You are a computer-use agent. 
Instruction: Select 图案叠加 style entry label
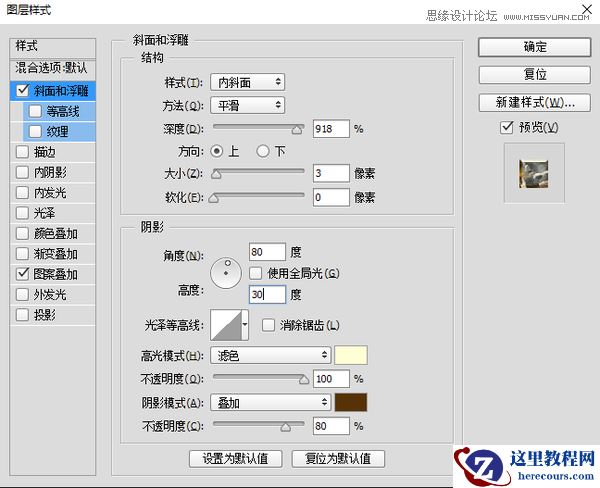tap(55, 274)
